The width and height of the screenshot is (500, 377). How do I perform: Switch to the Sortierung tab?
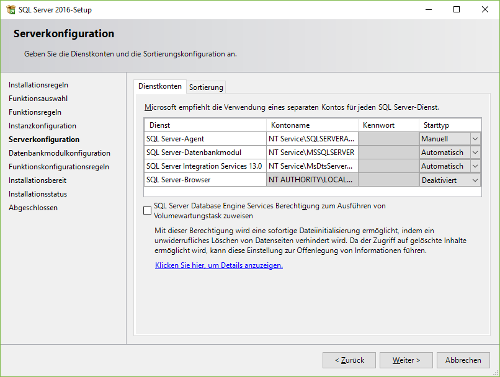point(206,87)
